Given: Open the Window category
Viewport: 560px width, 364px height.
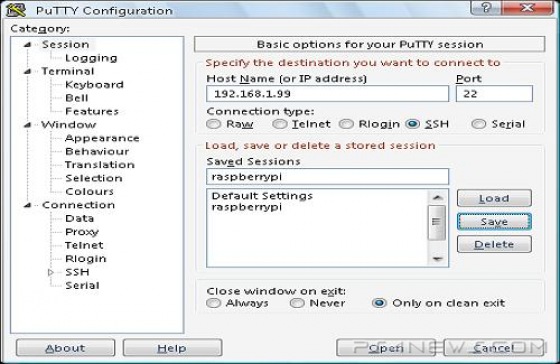Looking at the screenshot, I should pyautogui.click(x=69, y=125).
